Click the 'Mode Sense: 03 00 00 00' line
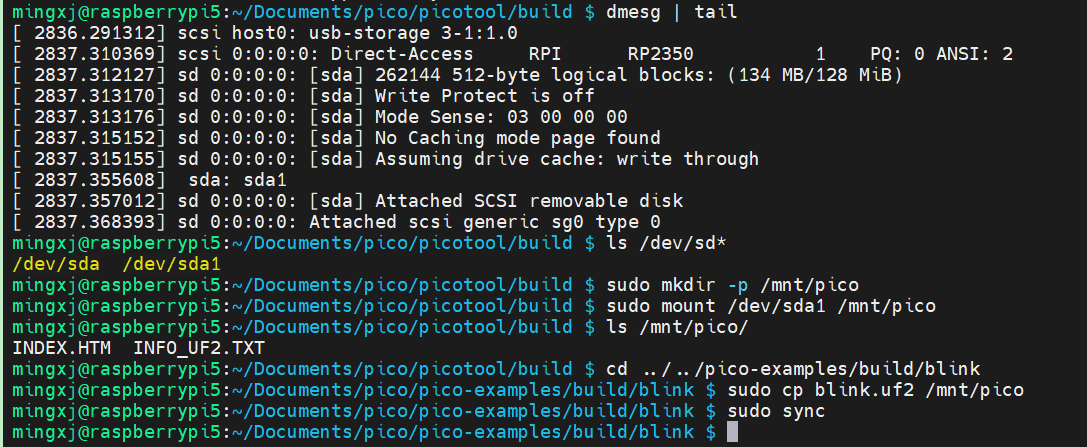 [501, 117]
